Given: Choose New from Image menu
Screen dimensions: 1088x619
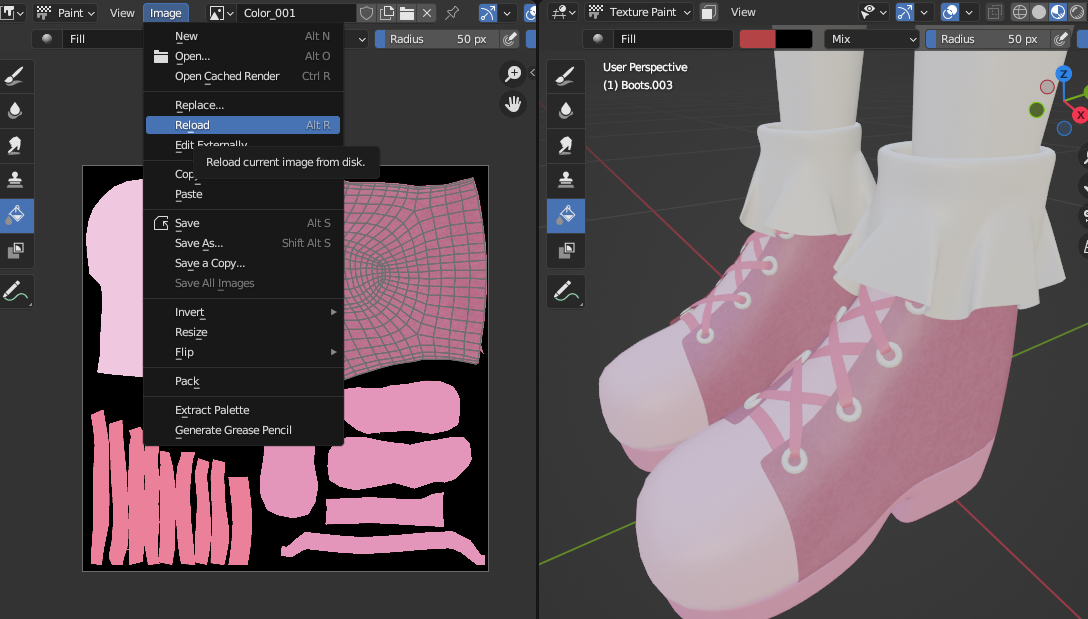Looking at the screenshot, I should [x=243, y=36].
